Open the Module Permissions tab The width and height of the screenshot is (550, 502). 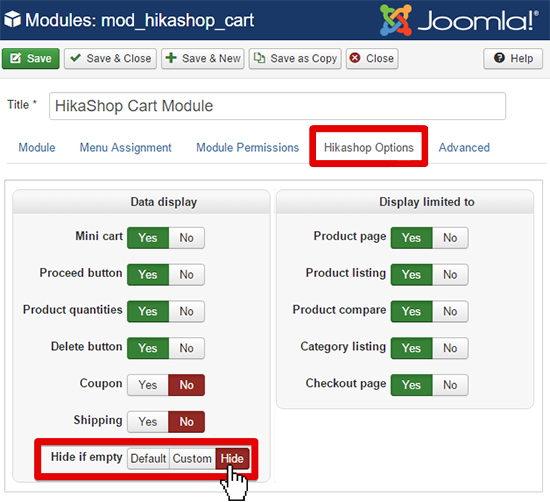(248, 147)
